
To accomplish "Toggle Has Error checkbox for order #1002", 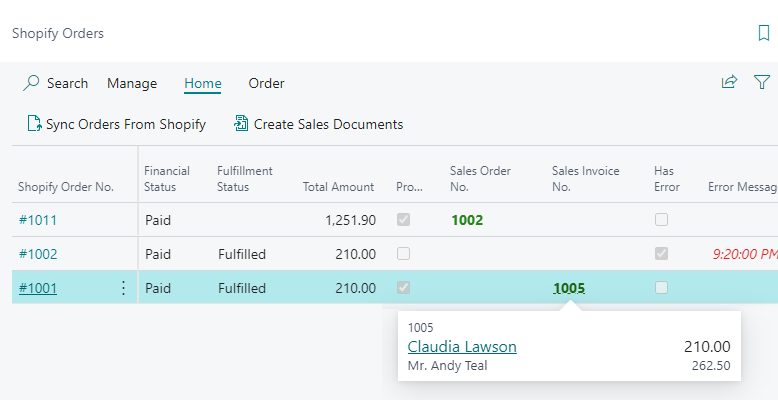I will pyautogui.click(x=661, y=254).
